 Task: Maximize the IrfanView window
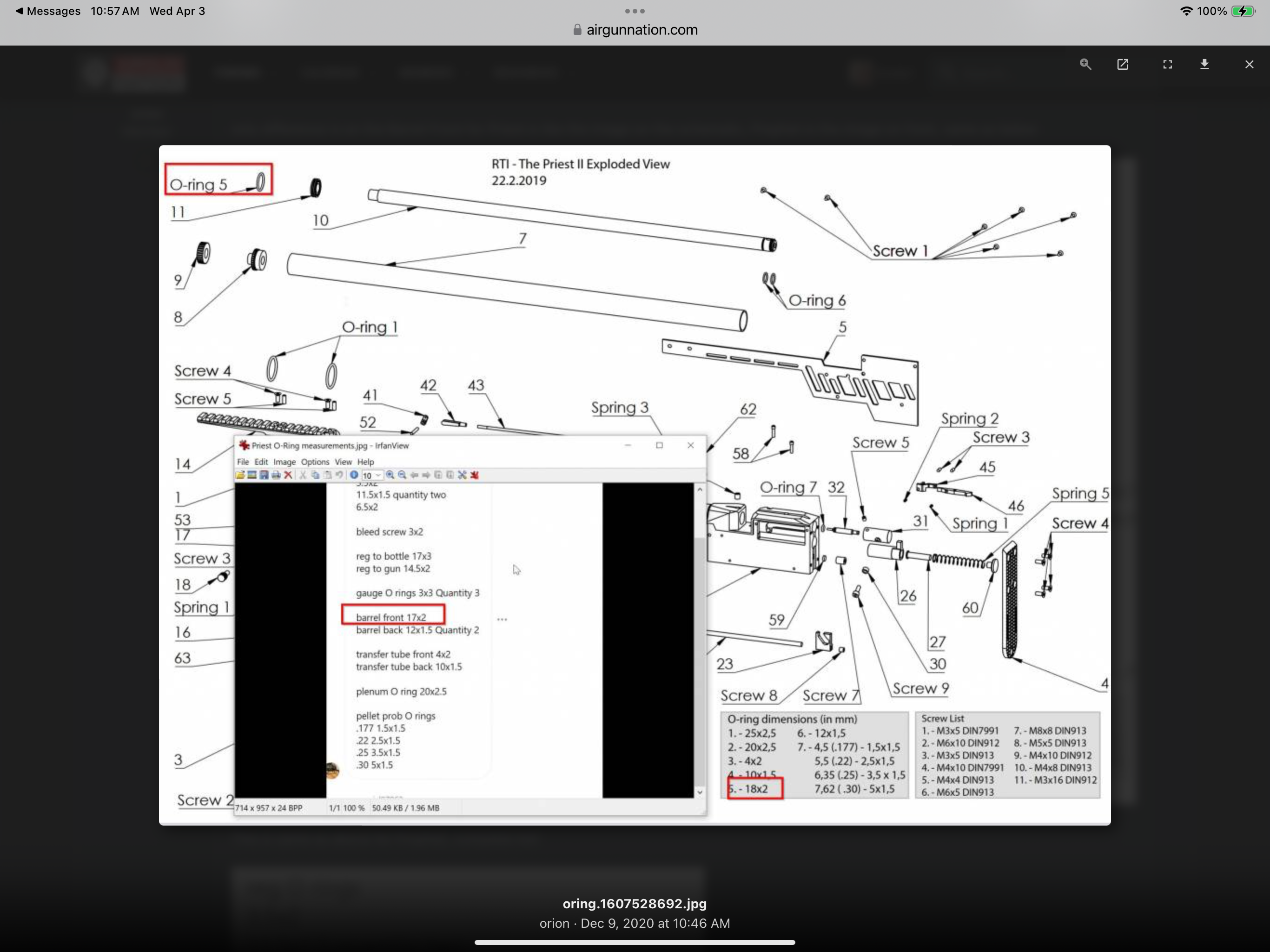coord(659,445)
